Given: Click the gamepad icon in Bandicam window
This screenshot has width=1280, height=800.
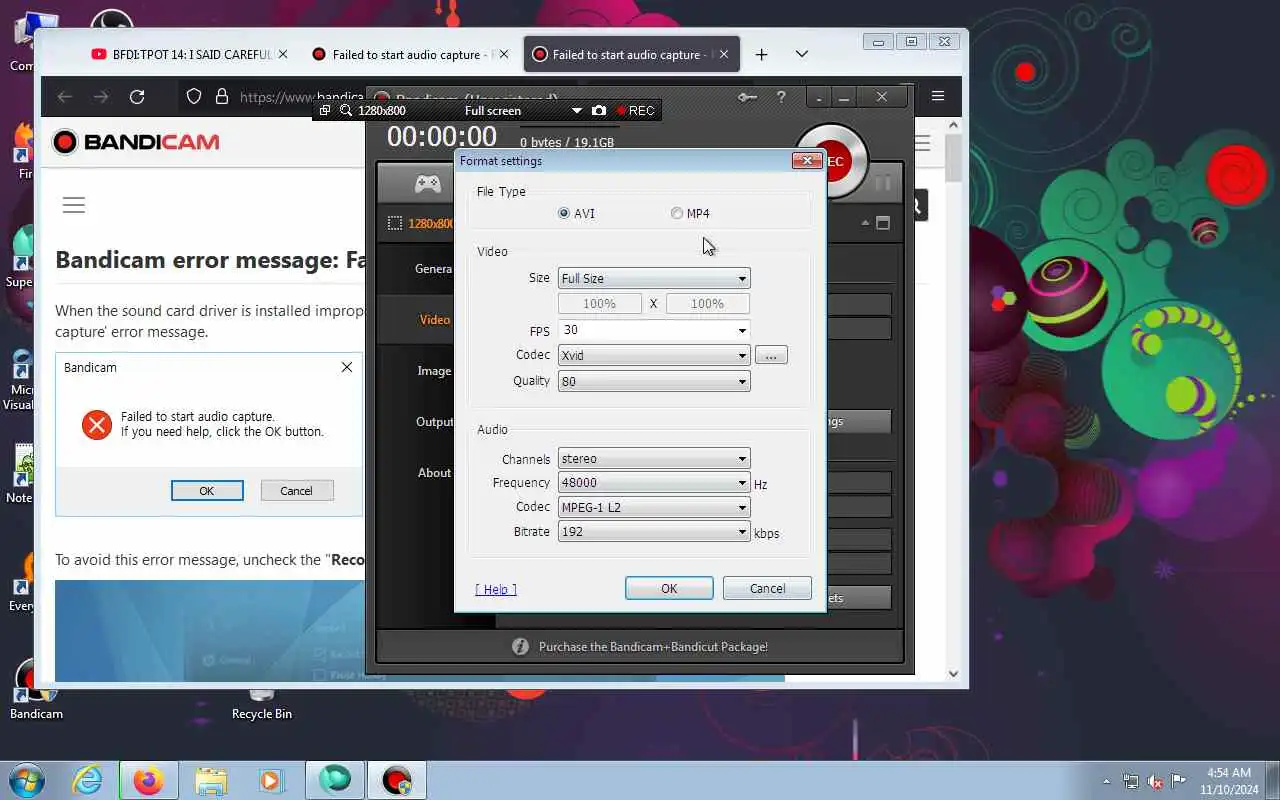Looking at the screenshot, I should [x=428, y=184].
